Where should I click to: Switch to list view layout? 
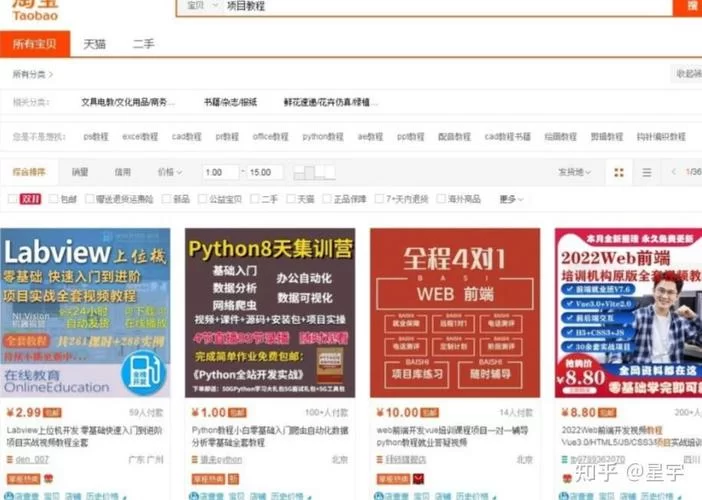(646, 172)
